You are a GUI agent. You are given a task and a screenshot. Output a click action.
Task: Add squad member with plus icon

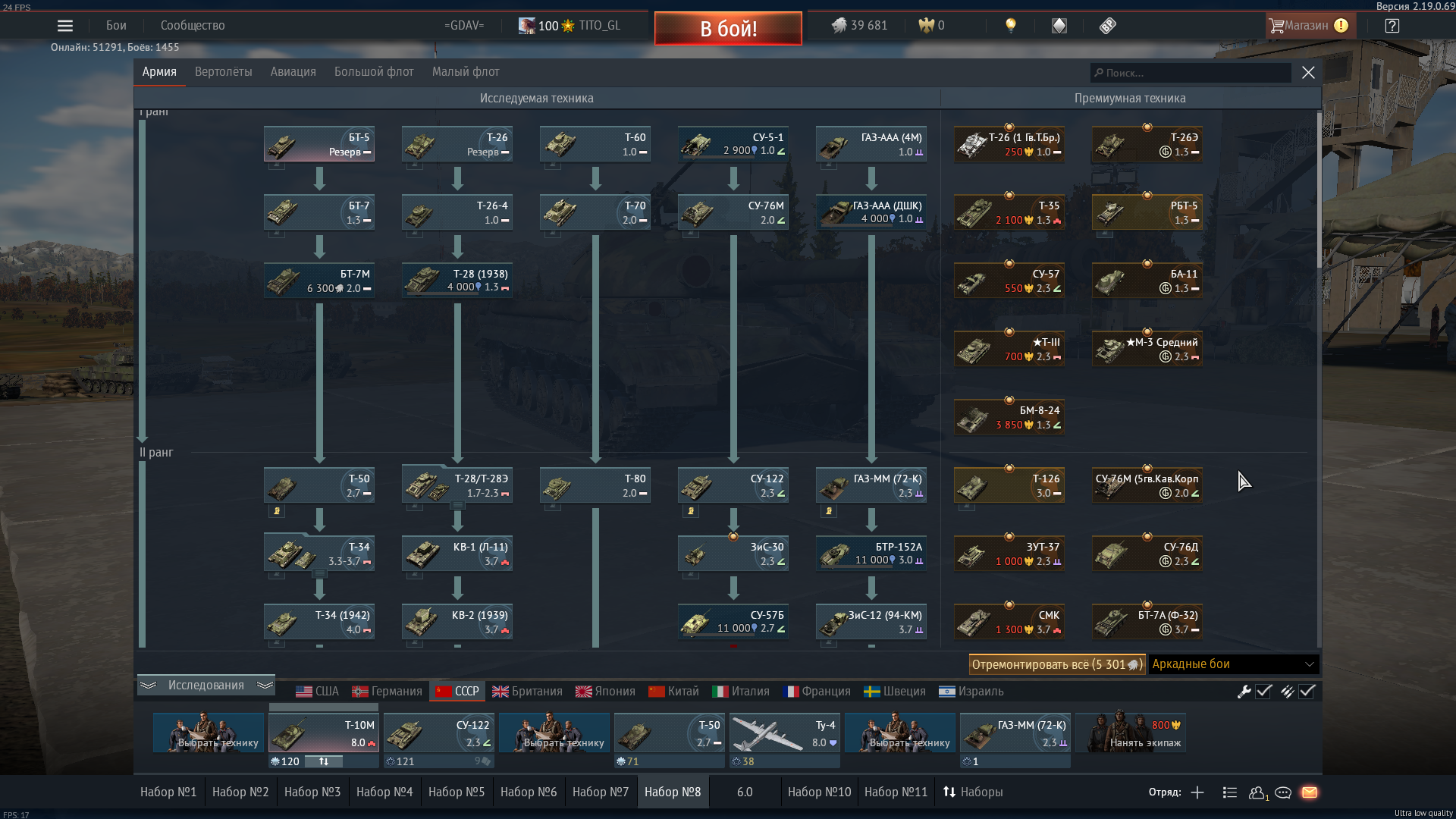(1197, 792)
